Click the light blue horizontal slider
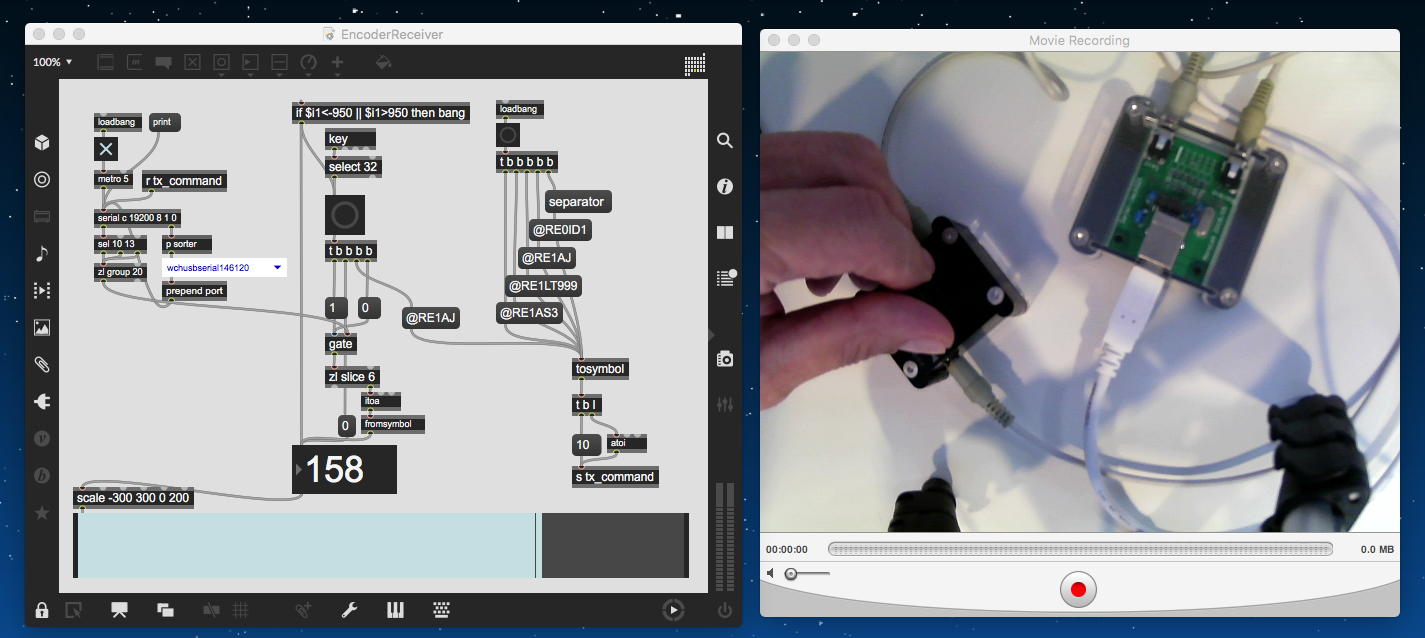Image resolution: width=1425 pixels, height=638 pixels. point(381,545)
